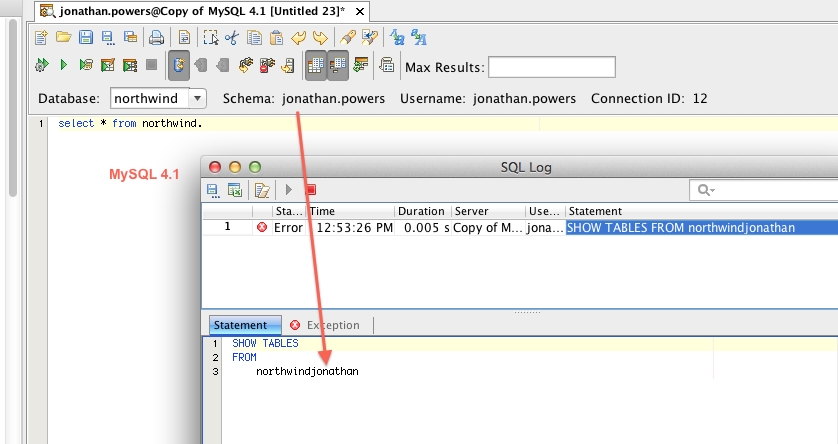Print the current query
This screenshot has width=838, height=444.
pos(157,37)
